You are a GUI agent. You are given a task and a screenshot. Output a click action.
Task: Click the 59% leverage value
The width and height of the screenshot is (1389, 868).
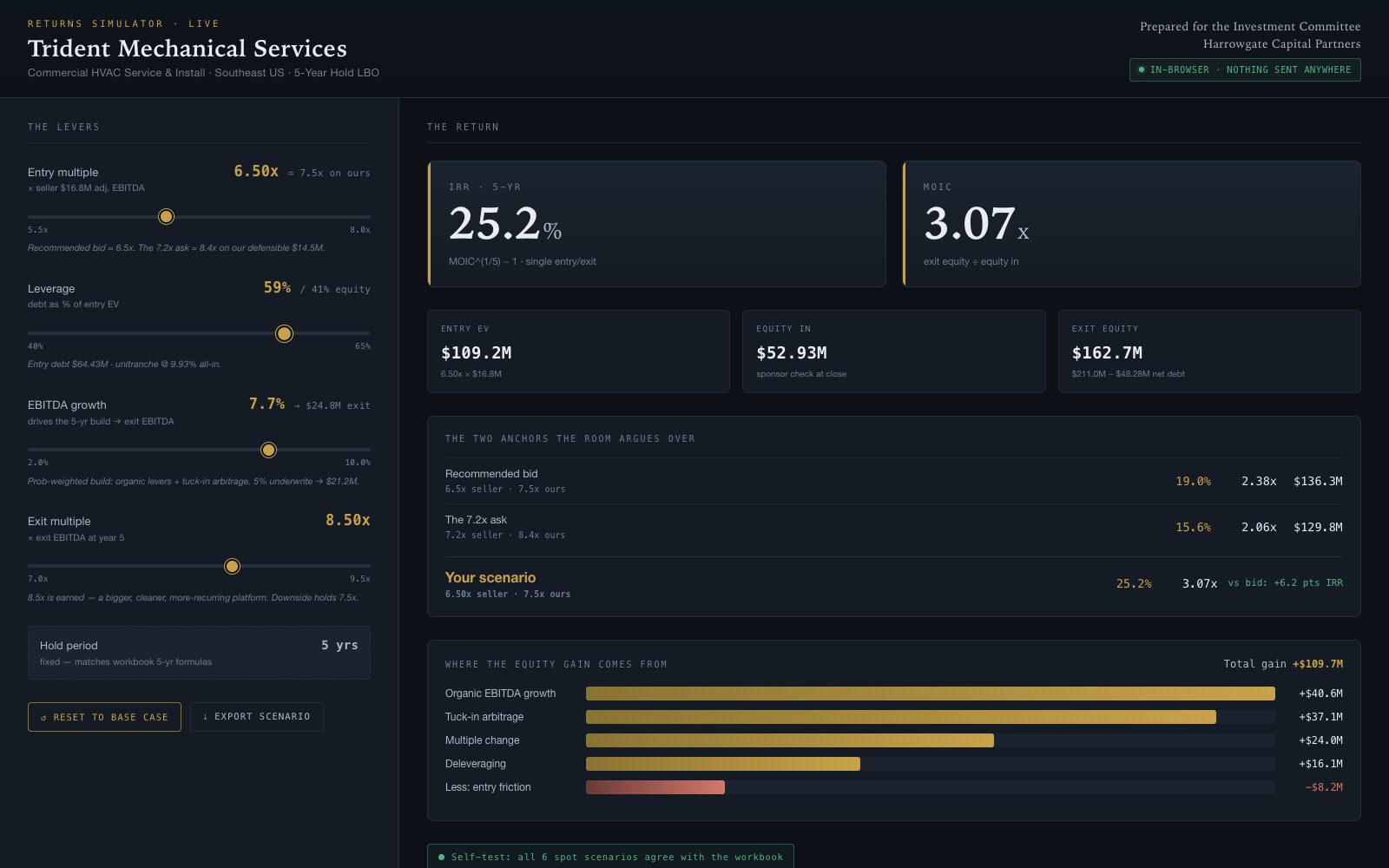(278, 288)
